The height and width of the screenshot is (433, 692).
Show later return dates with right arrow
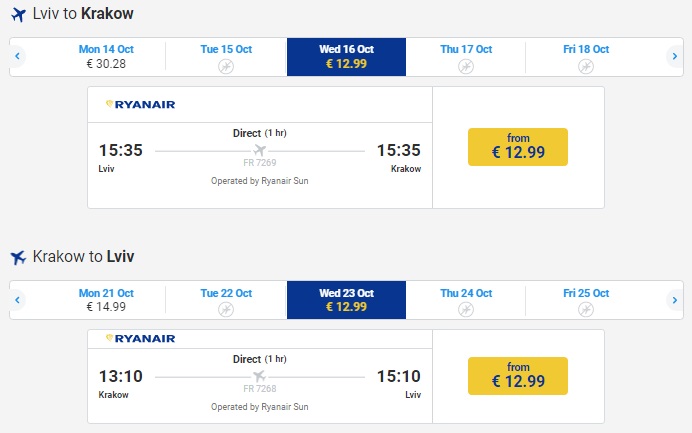coord(674,300)
